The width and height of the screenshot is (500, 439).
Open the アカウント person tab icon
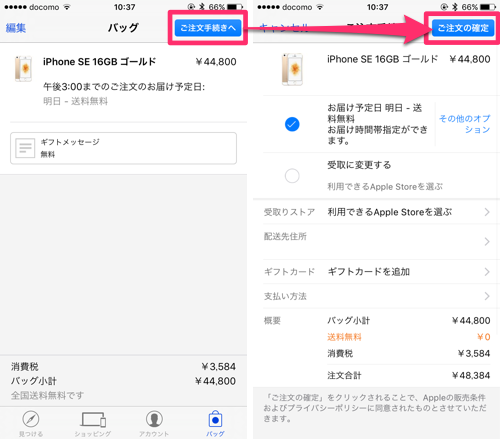[154, 419]
